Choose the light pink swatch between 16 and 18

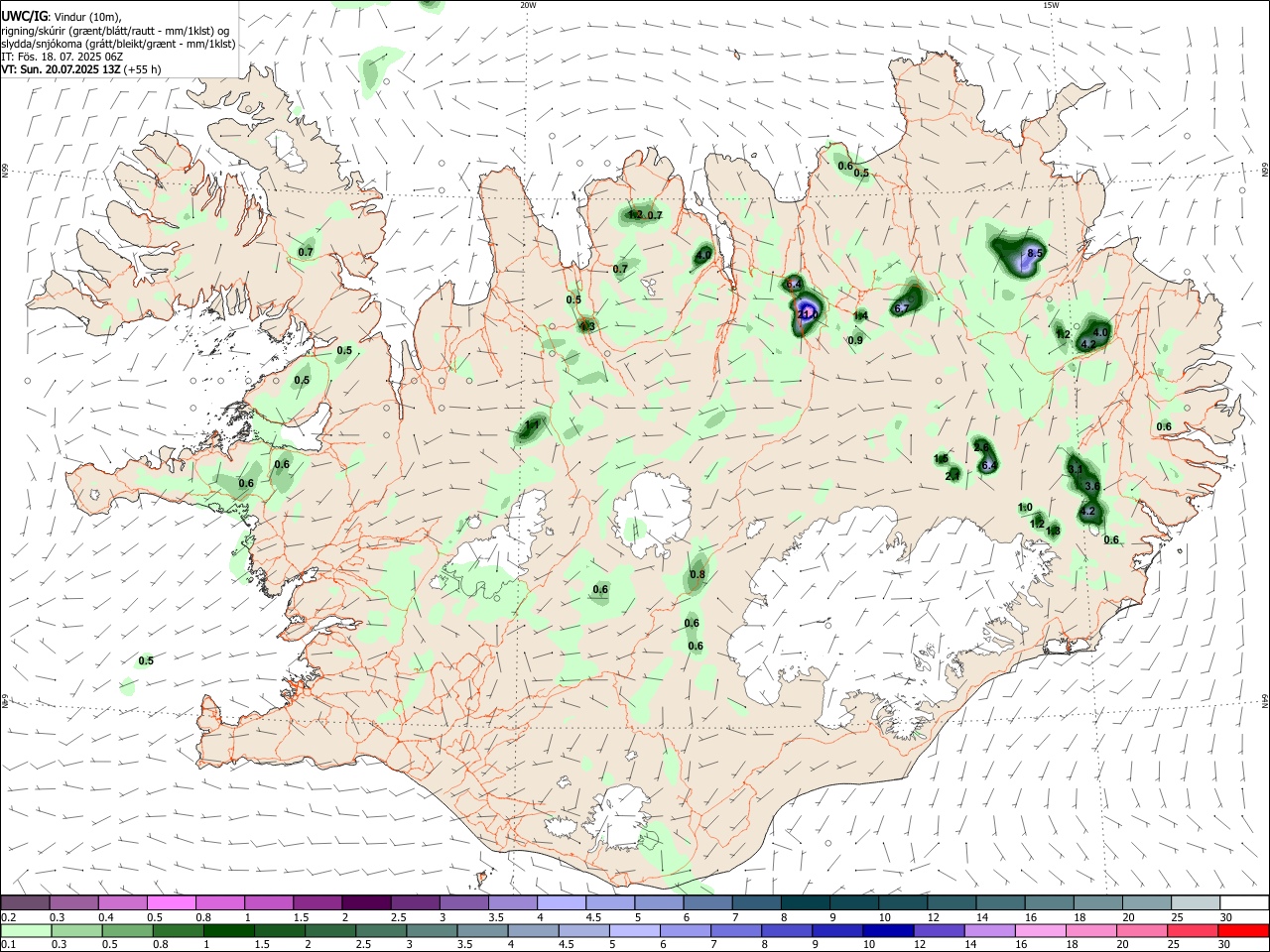click(x=1041, y=930)
